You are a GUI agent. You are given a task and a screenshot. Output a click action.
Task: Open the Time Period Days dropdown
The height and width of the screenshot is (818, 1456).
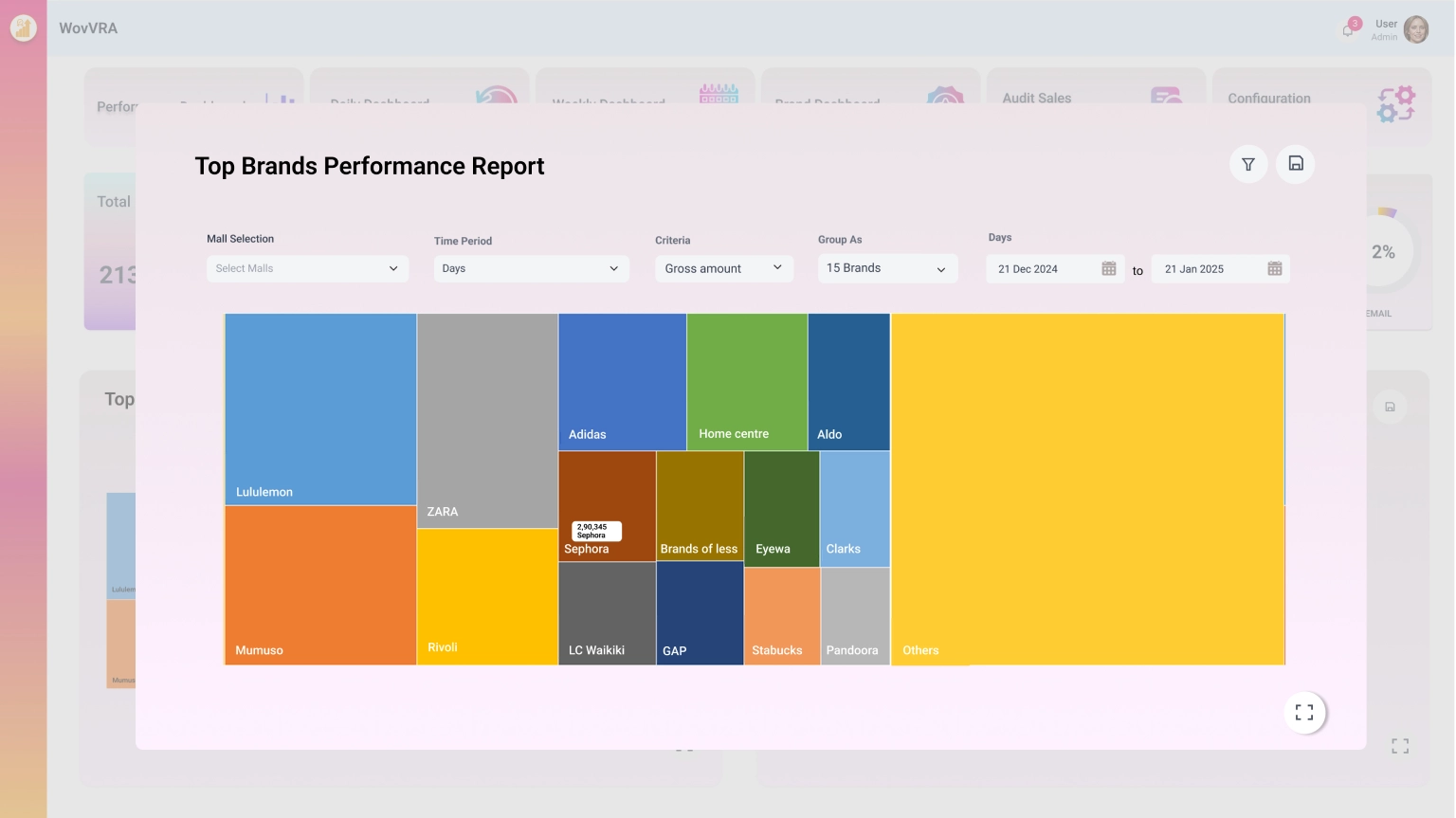pos(532,268)
